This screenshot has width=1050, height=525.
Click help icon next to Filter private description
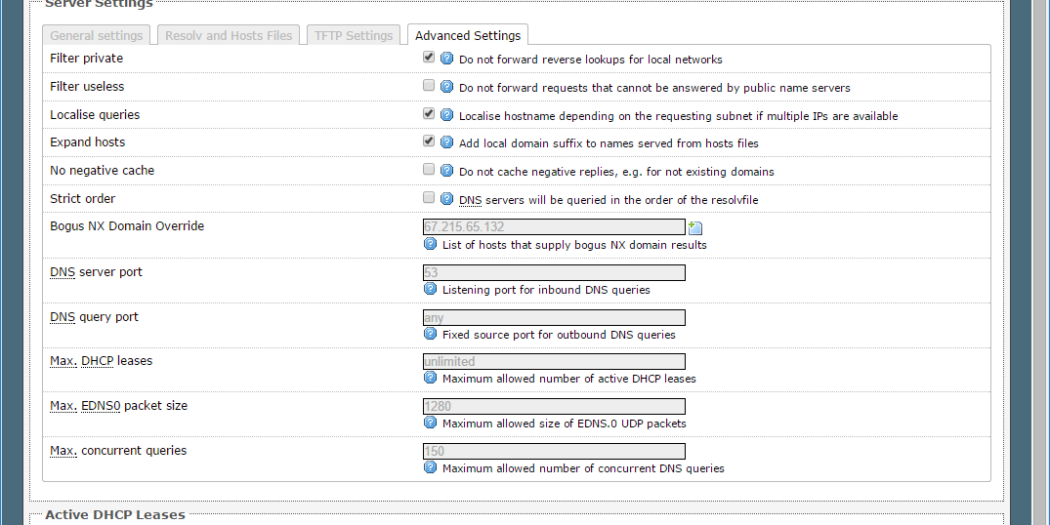click(447, 59)
